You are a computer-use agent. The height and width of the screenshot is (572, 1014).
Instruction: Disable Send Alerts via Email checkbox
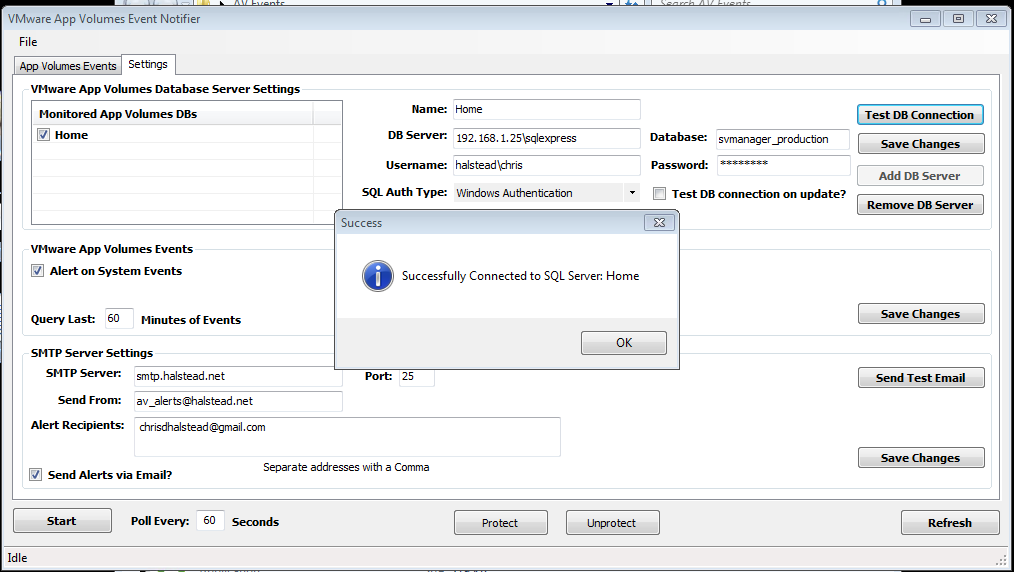pyautogui.click(x=36, y=475)
